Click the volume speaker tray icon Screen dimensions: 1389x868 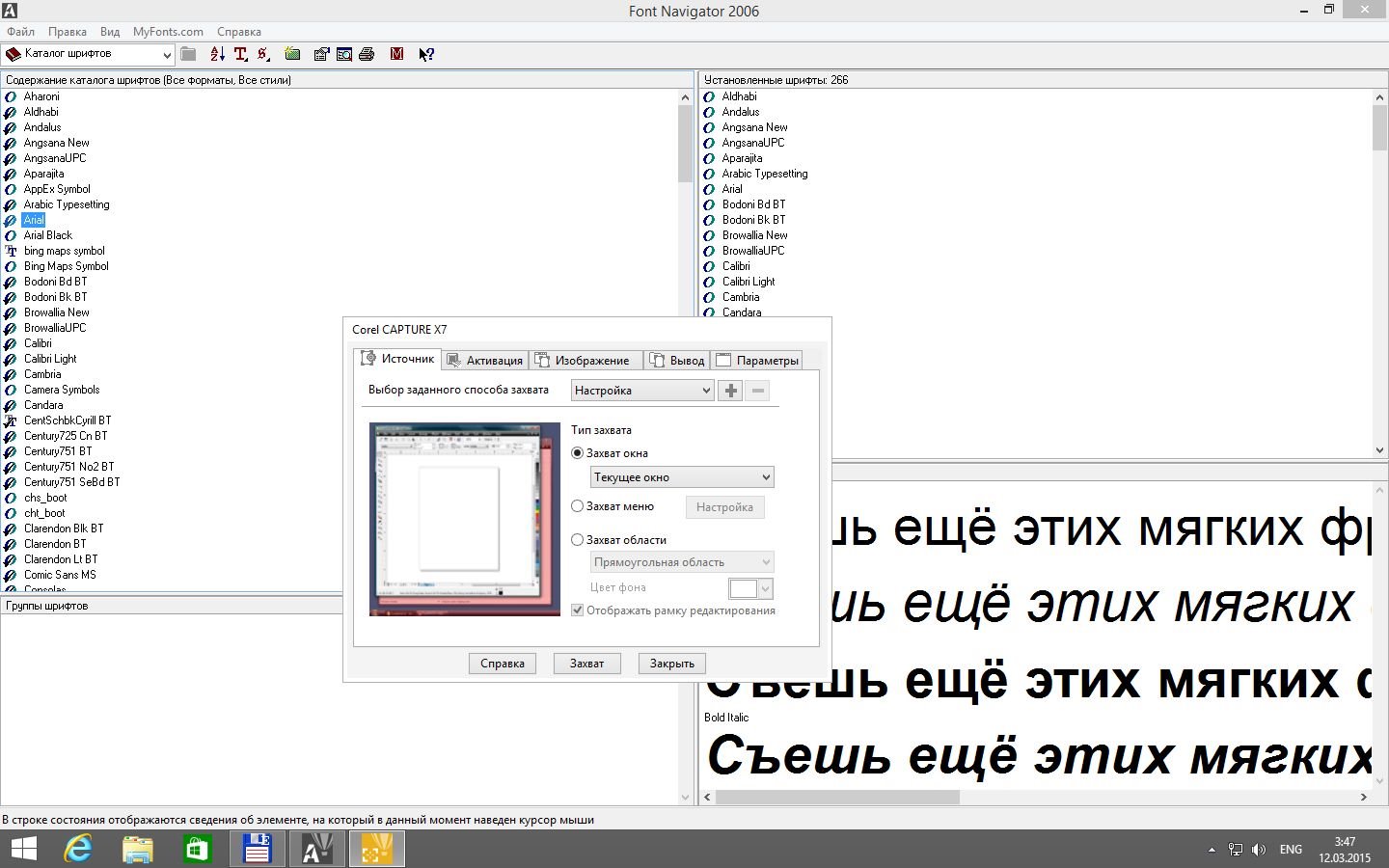click(1259, 850)
